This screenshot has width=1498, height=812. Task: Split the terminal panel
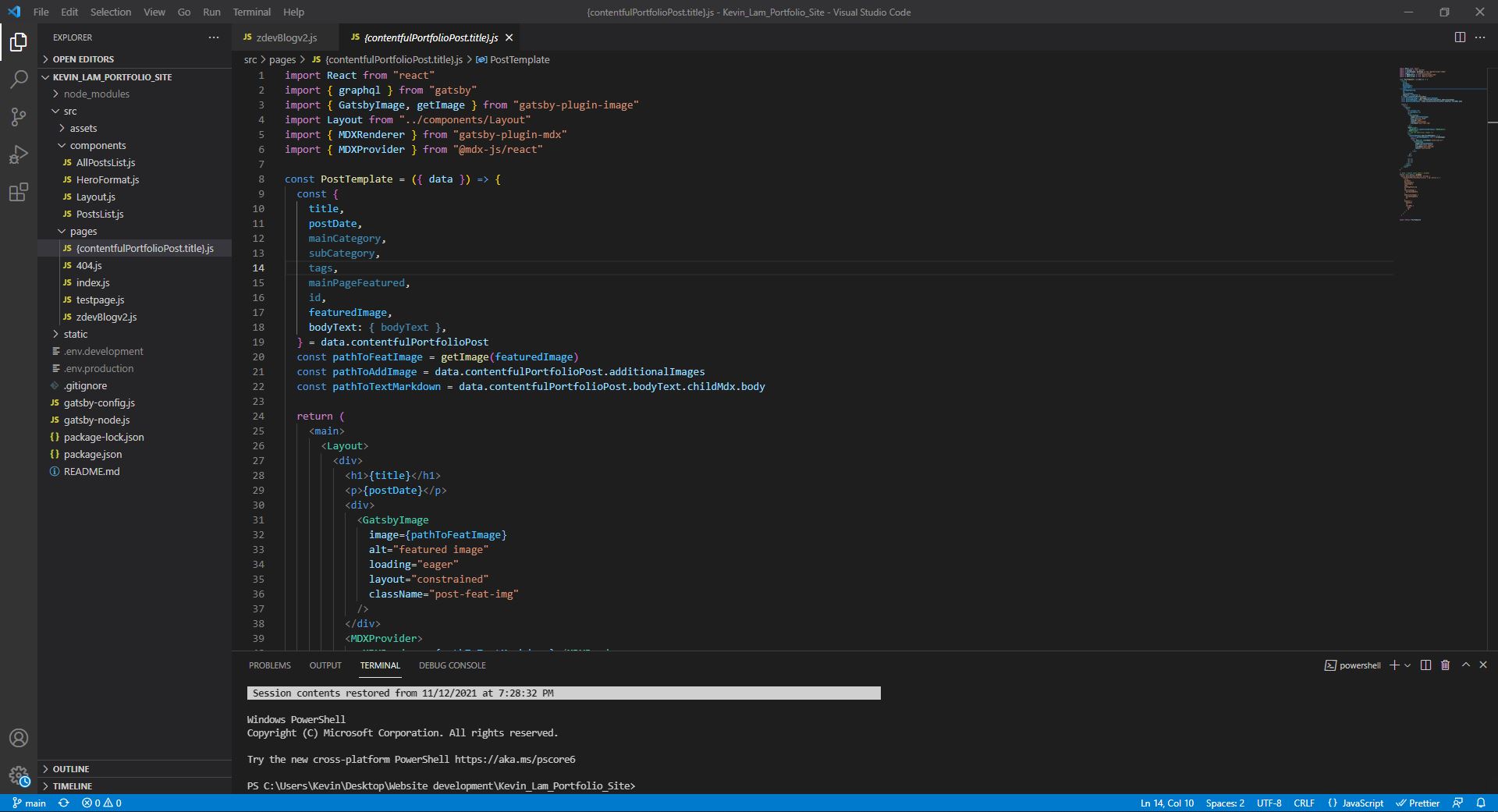1425,665
